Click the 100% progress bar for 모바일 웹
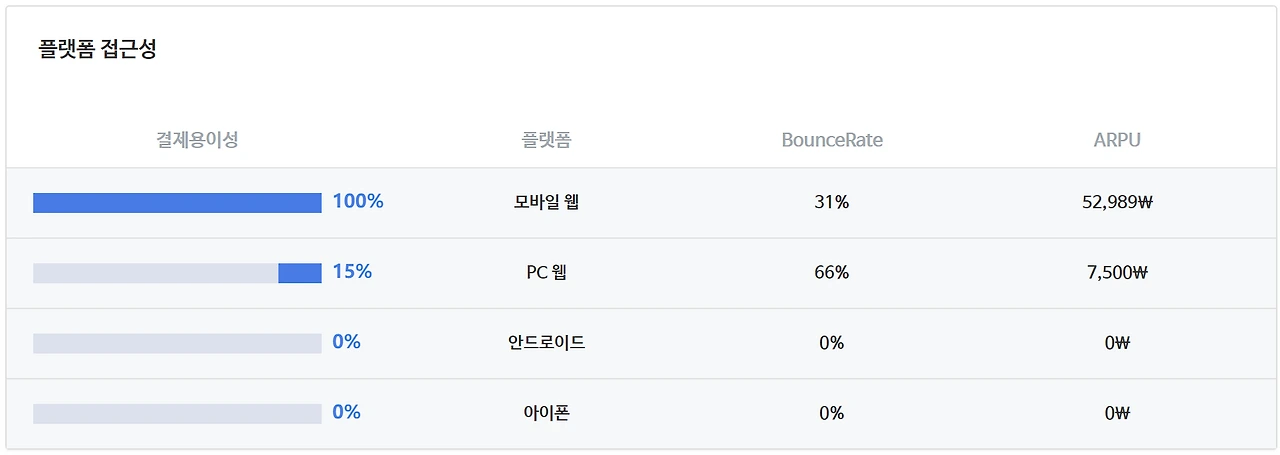Image resolution: width=1280 pixels, height=455 pixels. pyautogui.click(x=177, y=203)
